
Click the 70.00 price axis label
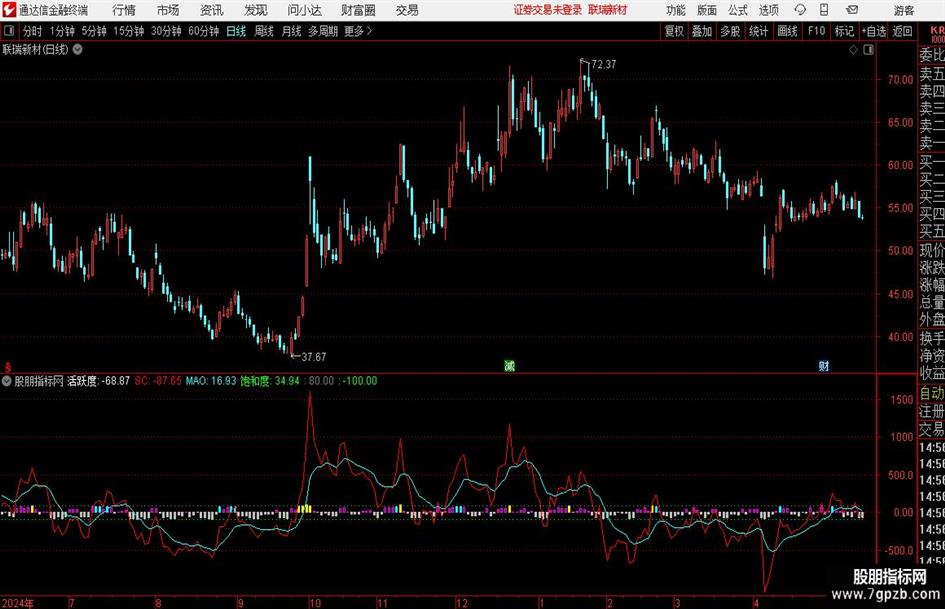pos(900,80)
